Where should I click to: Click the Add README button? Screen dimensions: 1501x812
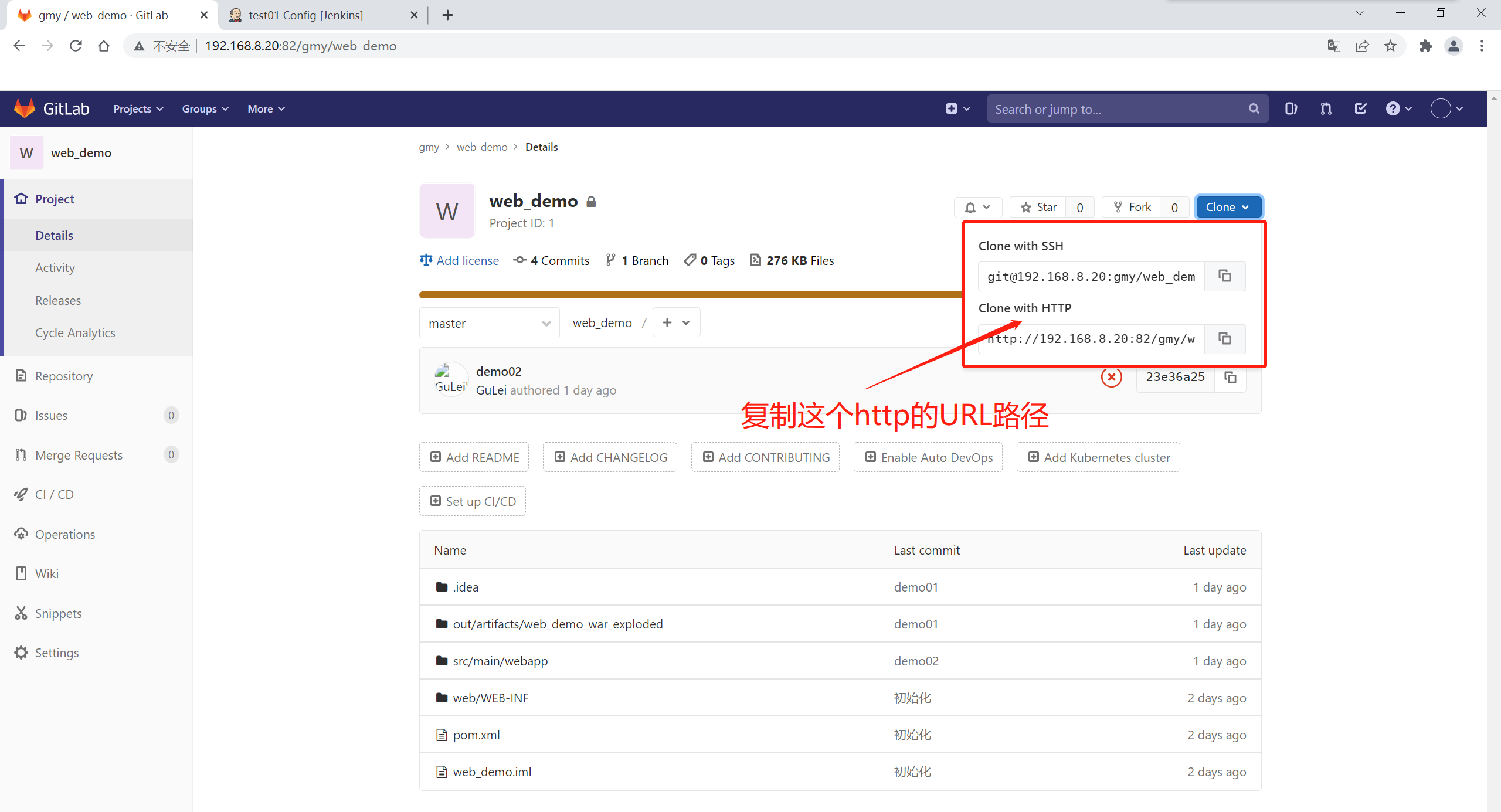[475, 457]
